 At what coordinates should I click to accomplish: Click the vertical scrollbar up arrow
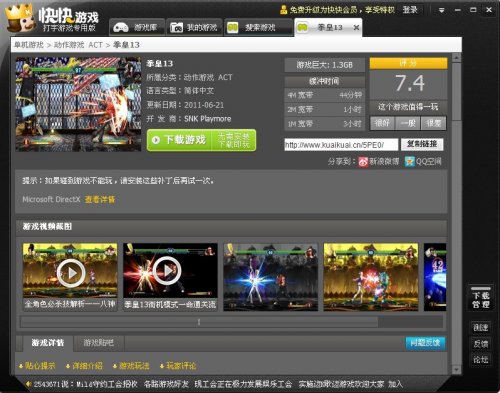point(456,58)
